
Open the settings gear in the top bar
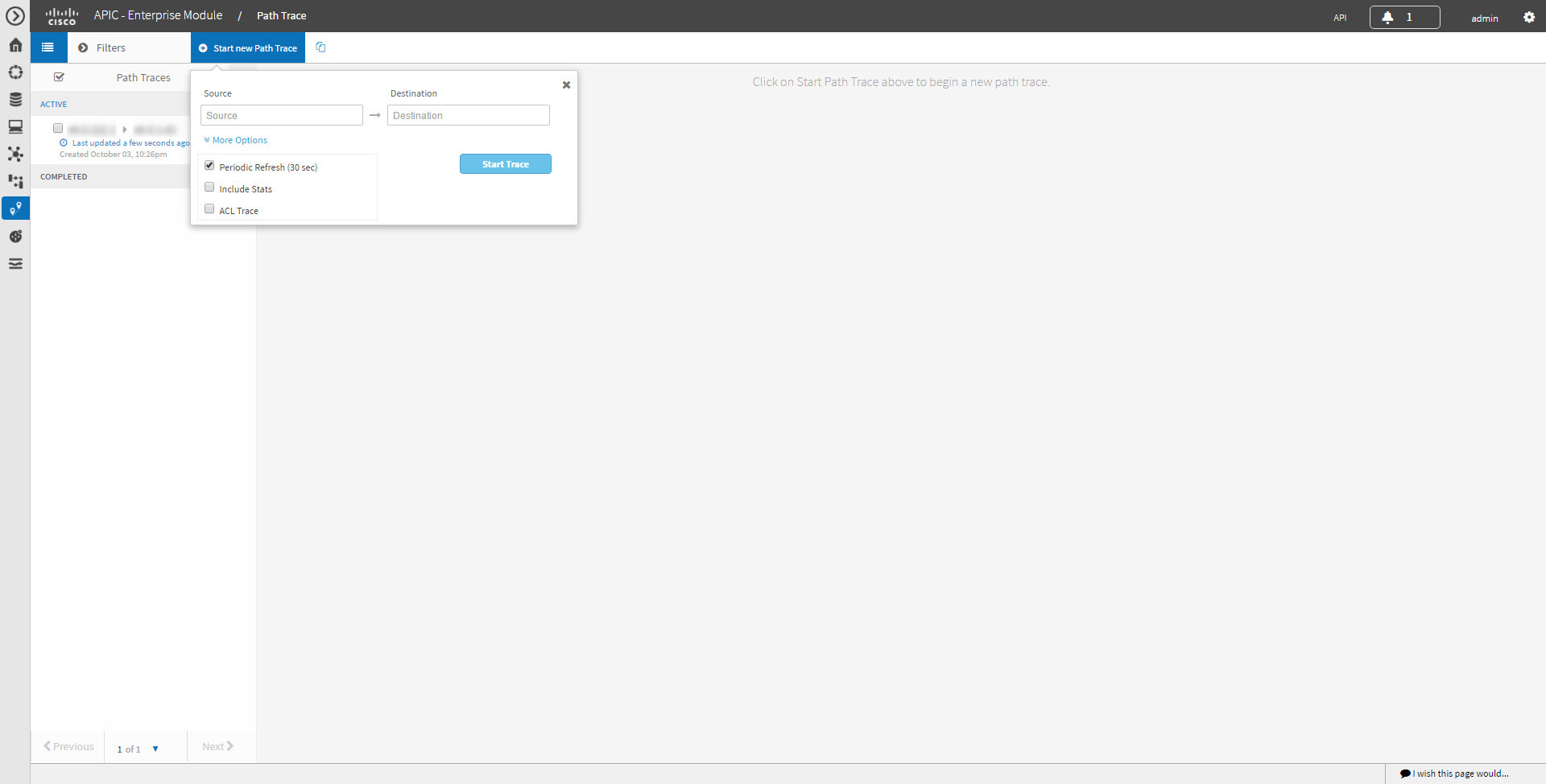tap(1530, 16)
